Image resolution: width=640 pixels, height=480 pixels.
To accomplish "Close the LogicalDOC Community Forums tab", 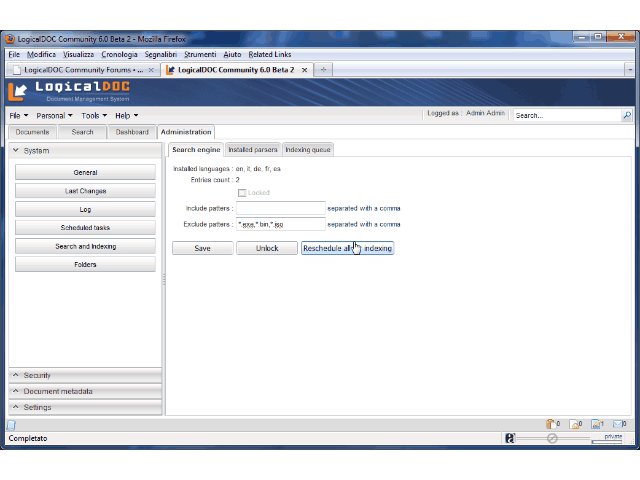I will point(151,70).
